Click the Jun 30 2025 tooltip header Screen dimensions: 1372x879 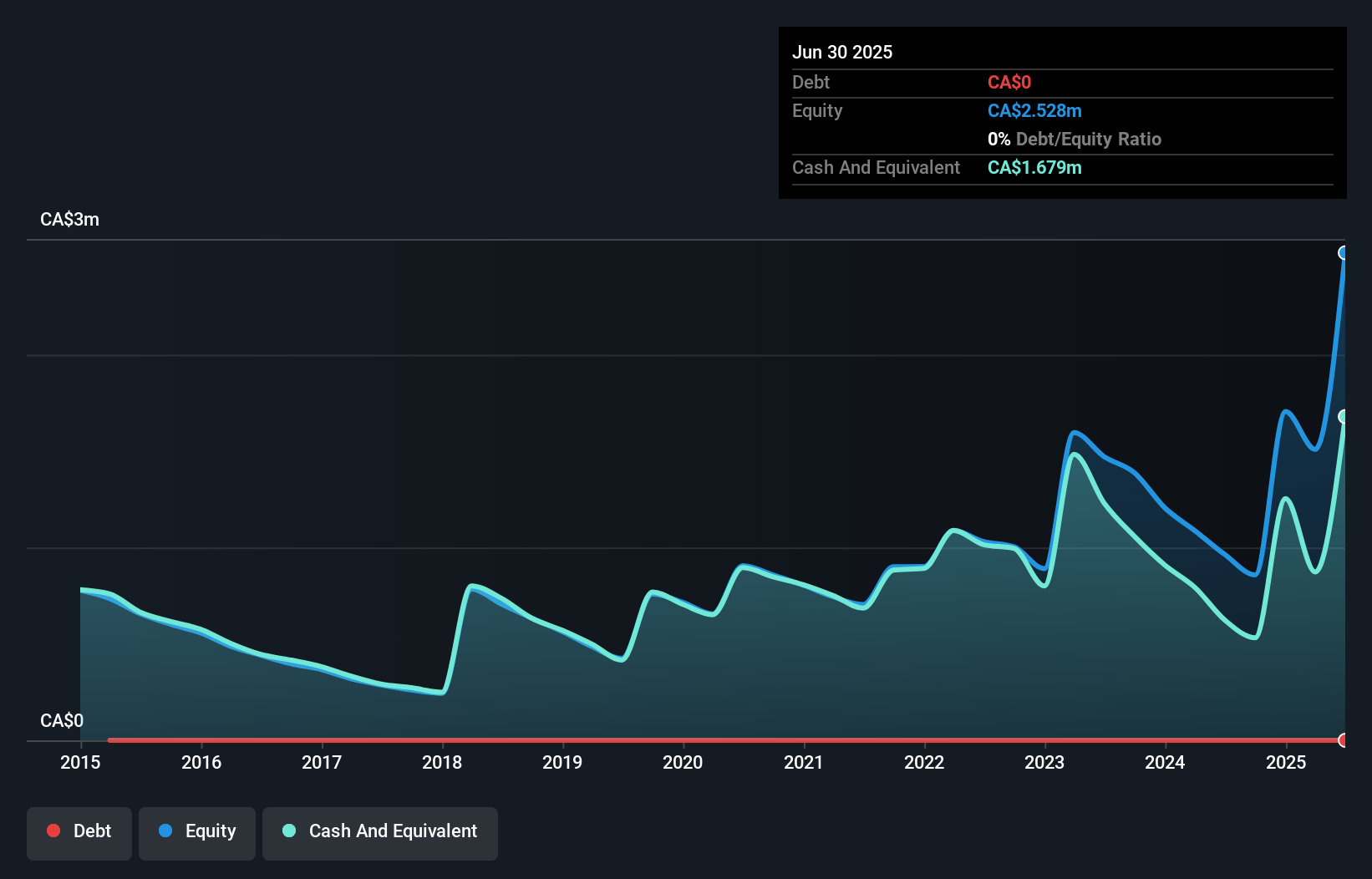842,52
